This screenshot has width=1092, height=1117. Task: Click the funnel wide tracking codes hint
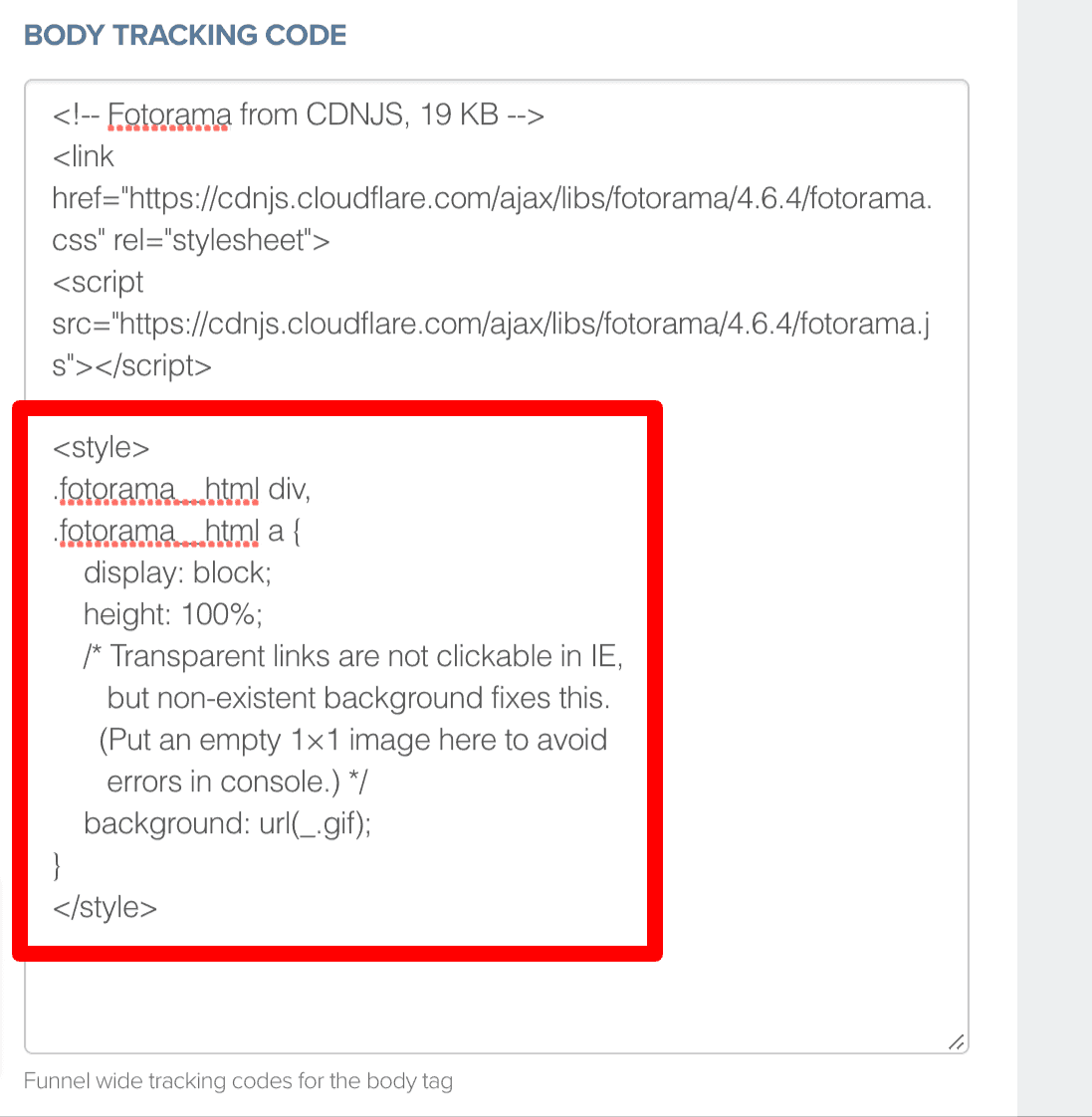pyautogui.click(x=238, y=1081)
